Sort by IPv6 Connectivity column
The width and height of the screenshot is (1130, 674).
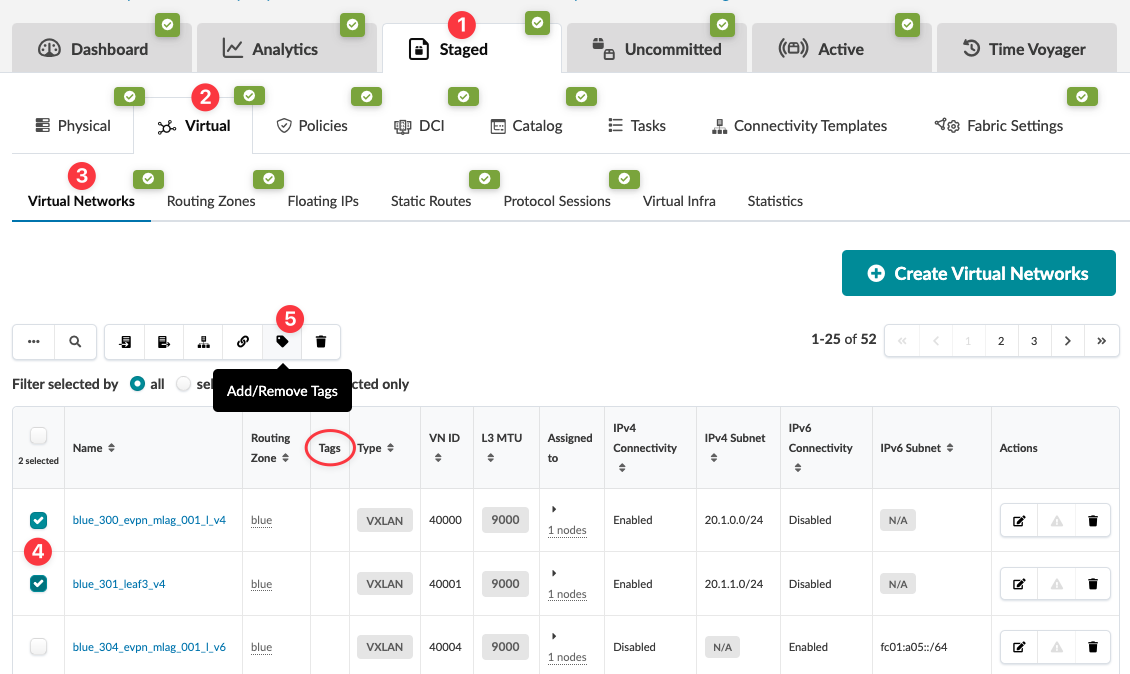point(798,468)
